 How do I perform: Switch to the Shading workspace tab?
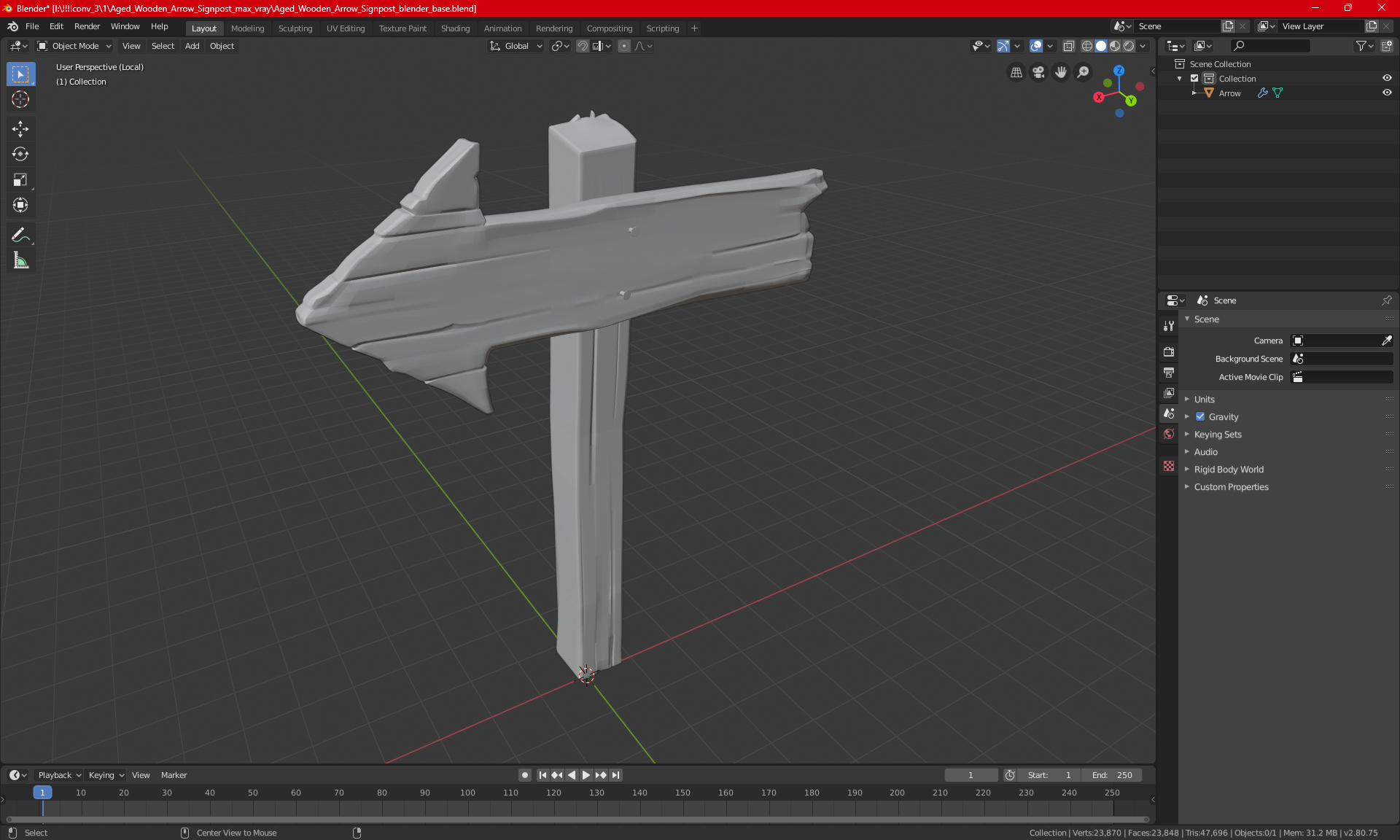point(455,28)
